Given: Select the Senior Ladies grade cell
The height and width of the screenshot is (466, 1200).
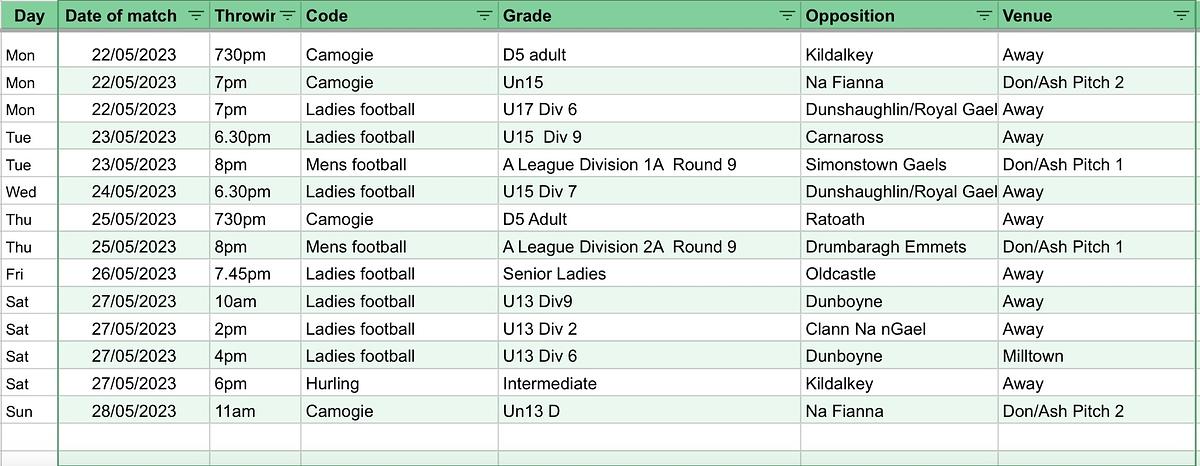Looking at the screenshot, I should (649, 274).
